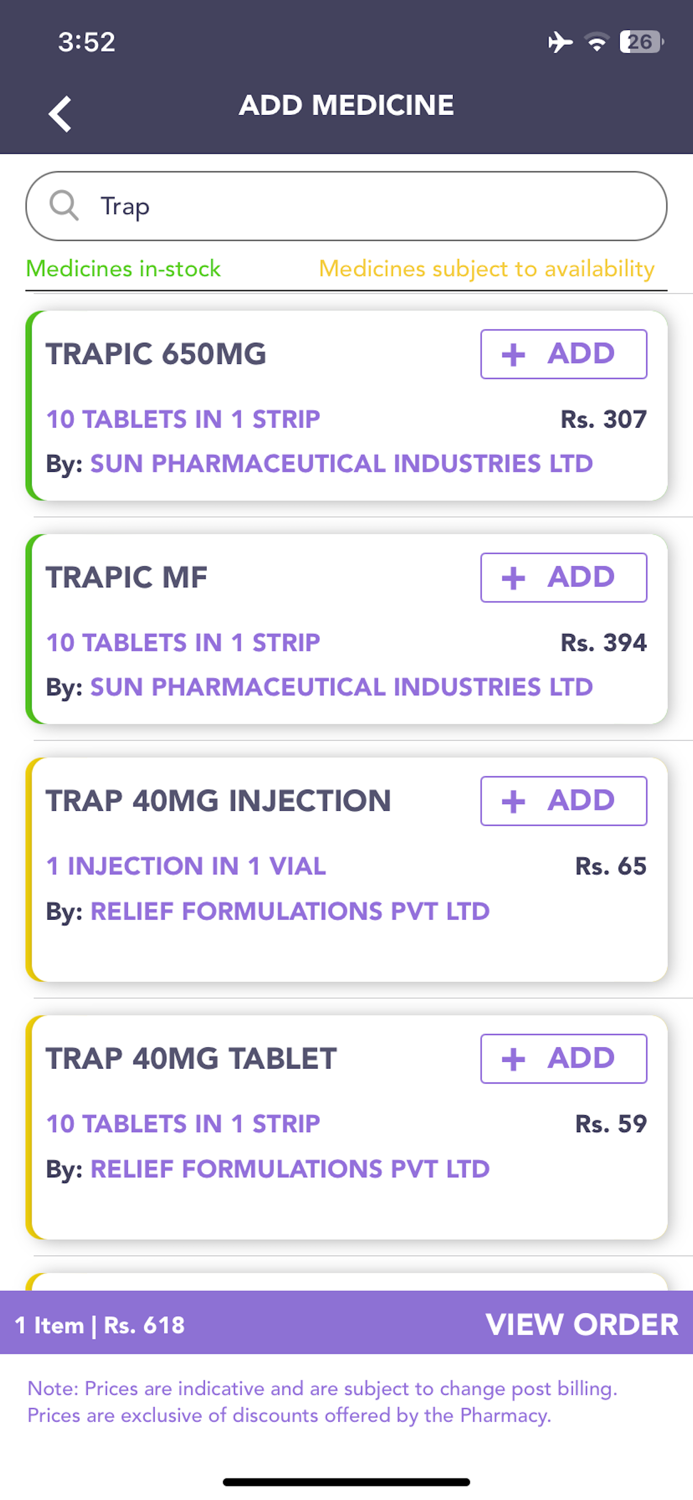This screenshot has width=693, height=1500.
Task: Click the plus icon on TRAPIC 650MG
Action: click(x=514, y=353)
